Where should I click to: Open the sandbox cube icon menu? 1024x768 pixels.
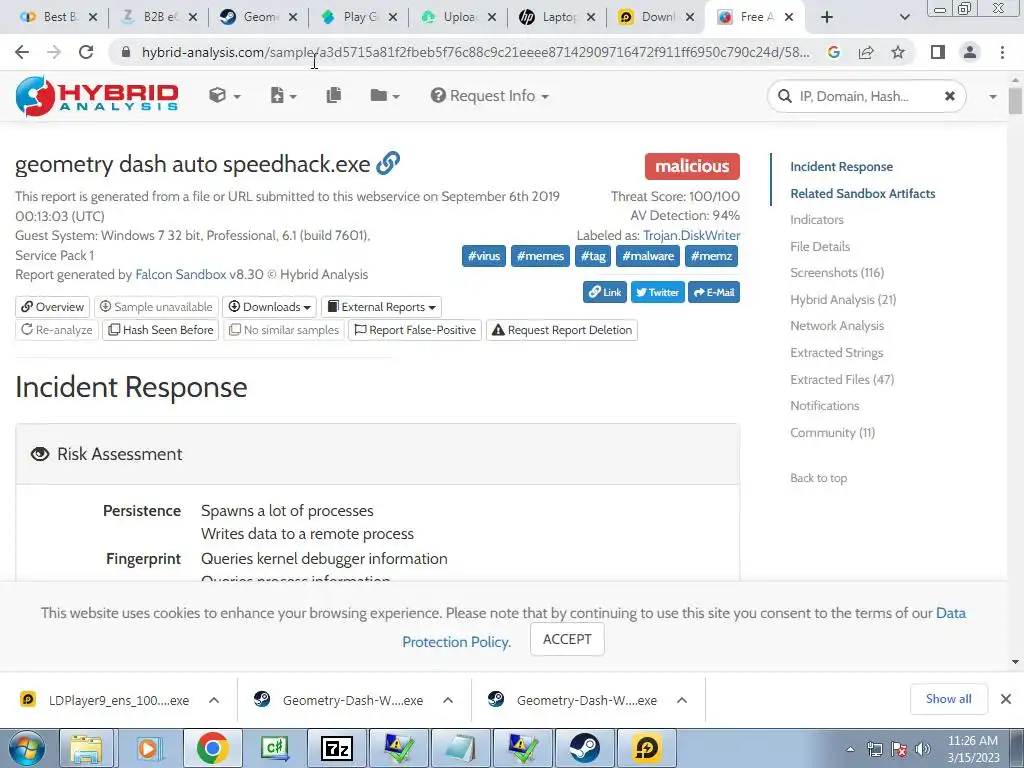(x=224, y=96)
